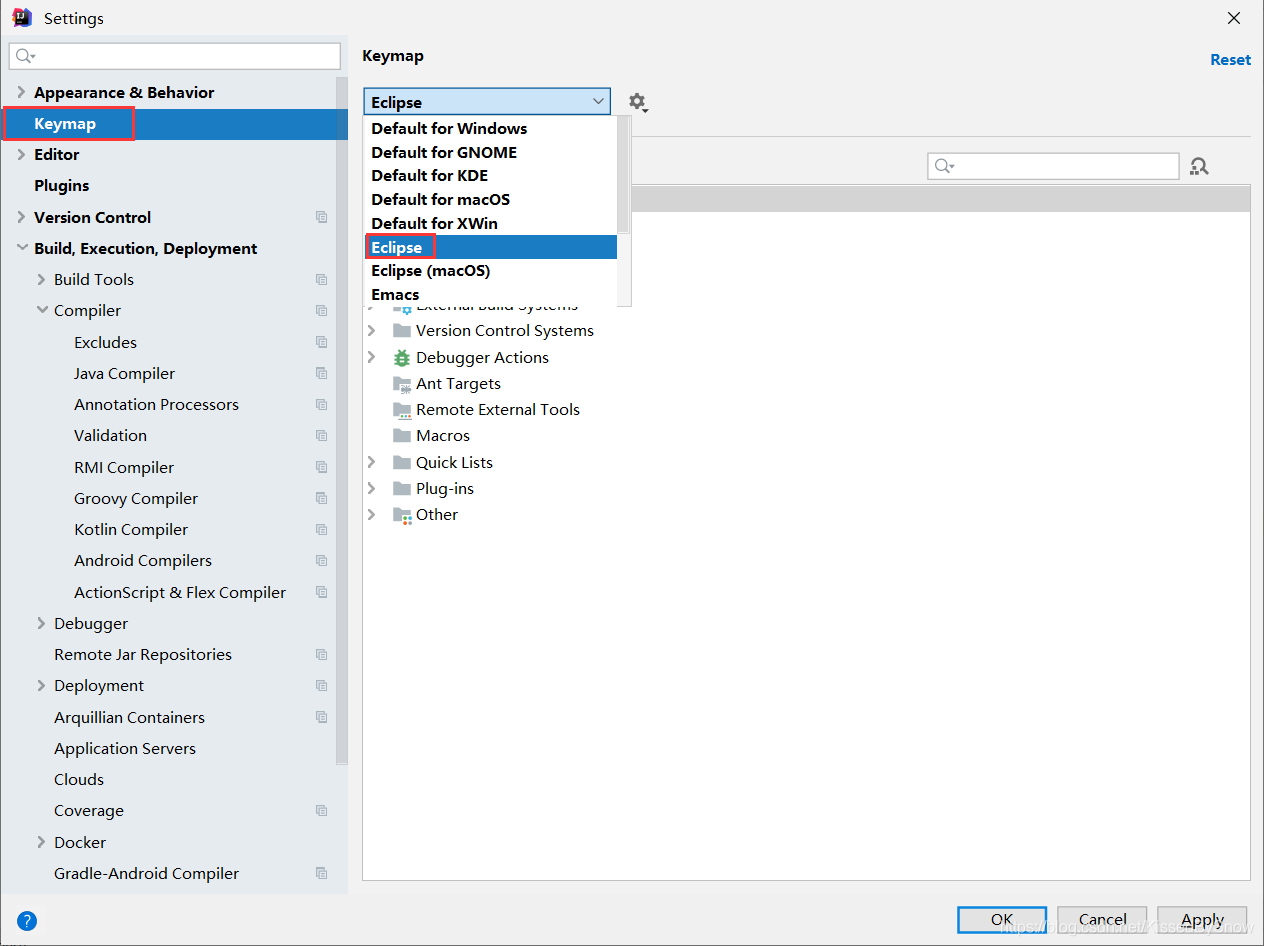Click project-level icon beside Deployment
The width and height of the screenshot is (1264, 946).
322,685
